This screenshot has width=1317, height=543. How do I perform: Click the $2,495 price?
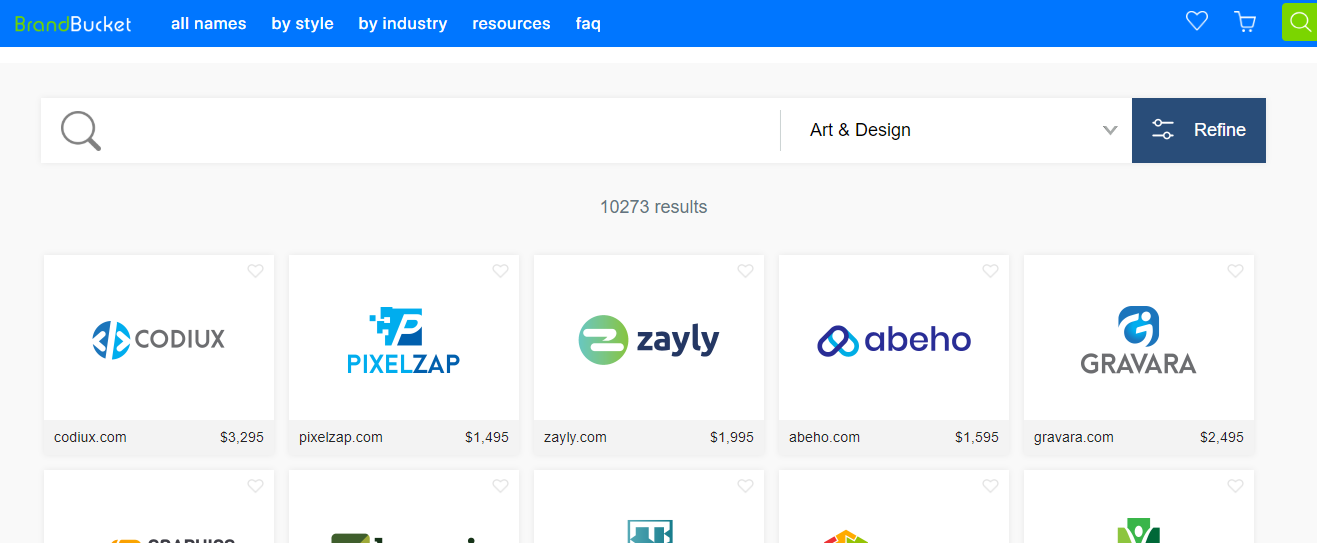1222,437
